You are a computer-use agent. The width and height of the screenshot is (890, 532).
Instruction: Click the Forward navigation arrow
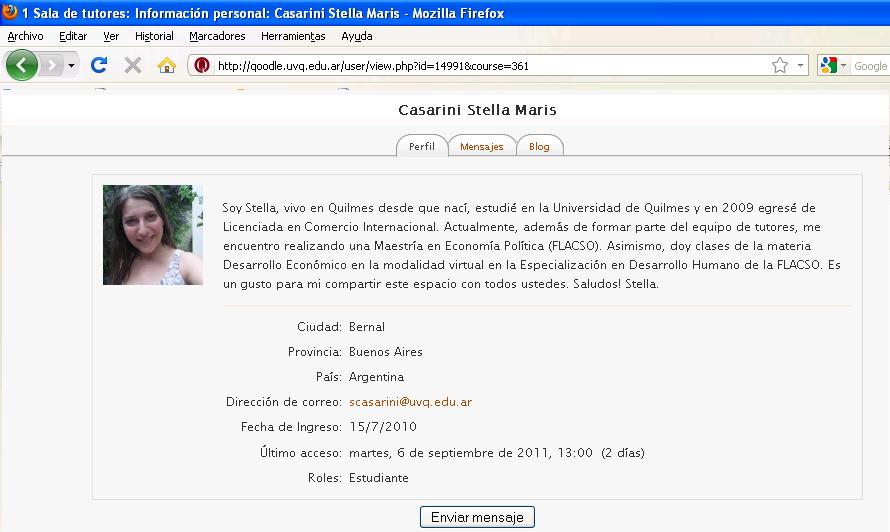52,65
